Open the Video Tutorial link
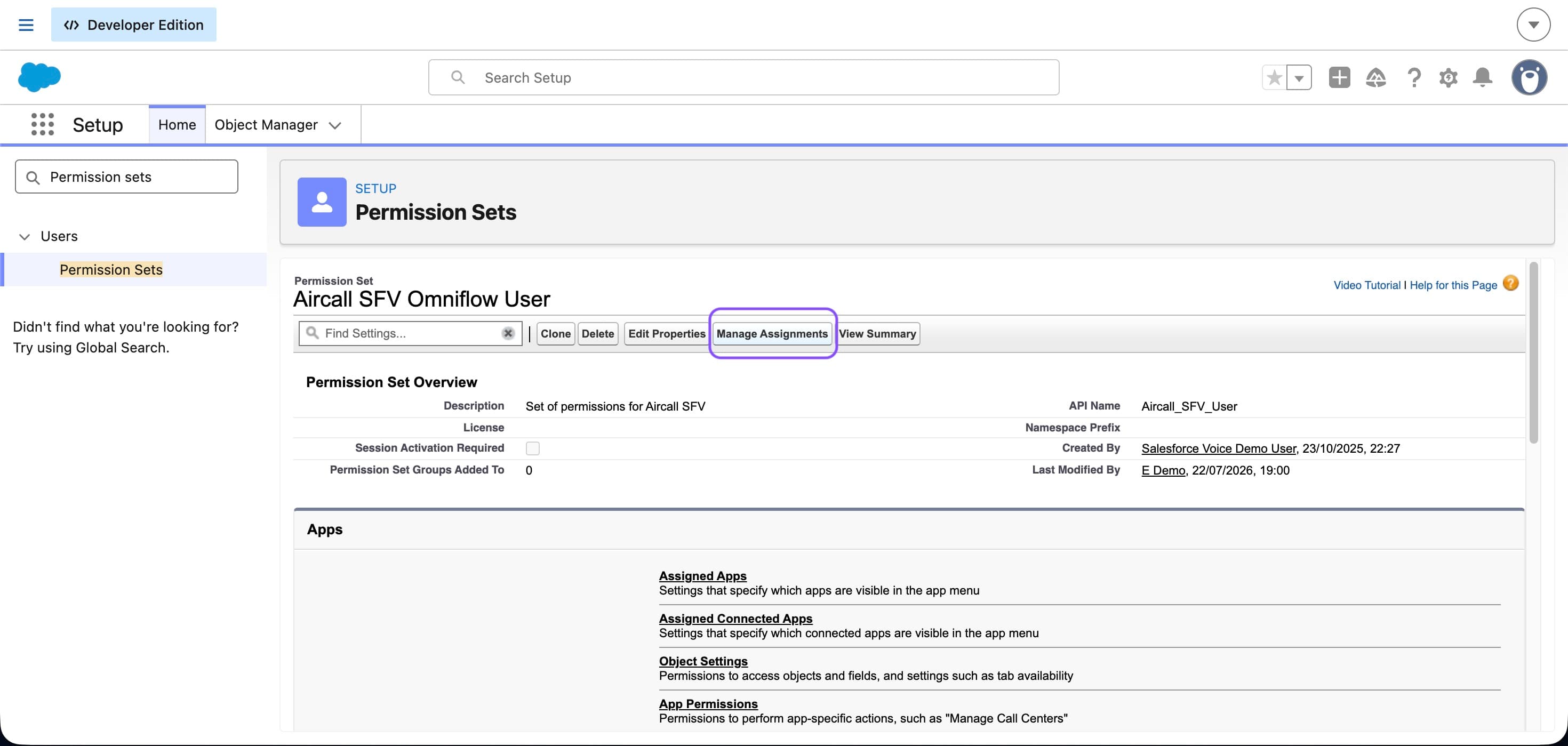This screenshot has height=746, width=1568. pos(1366,285)
